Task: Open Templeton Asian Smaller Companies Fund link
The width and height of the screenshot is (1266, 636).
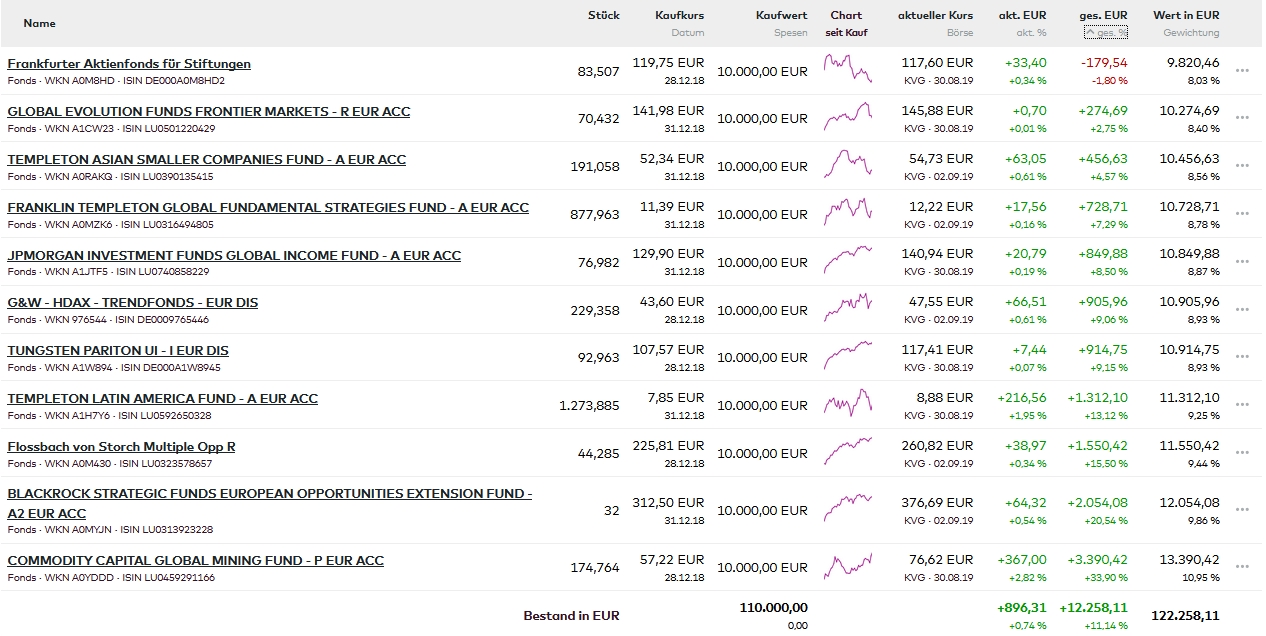Action: (206, 160)
